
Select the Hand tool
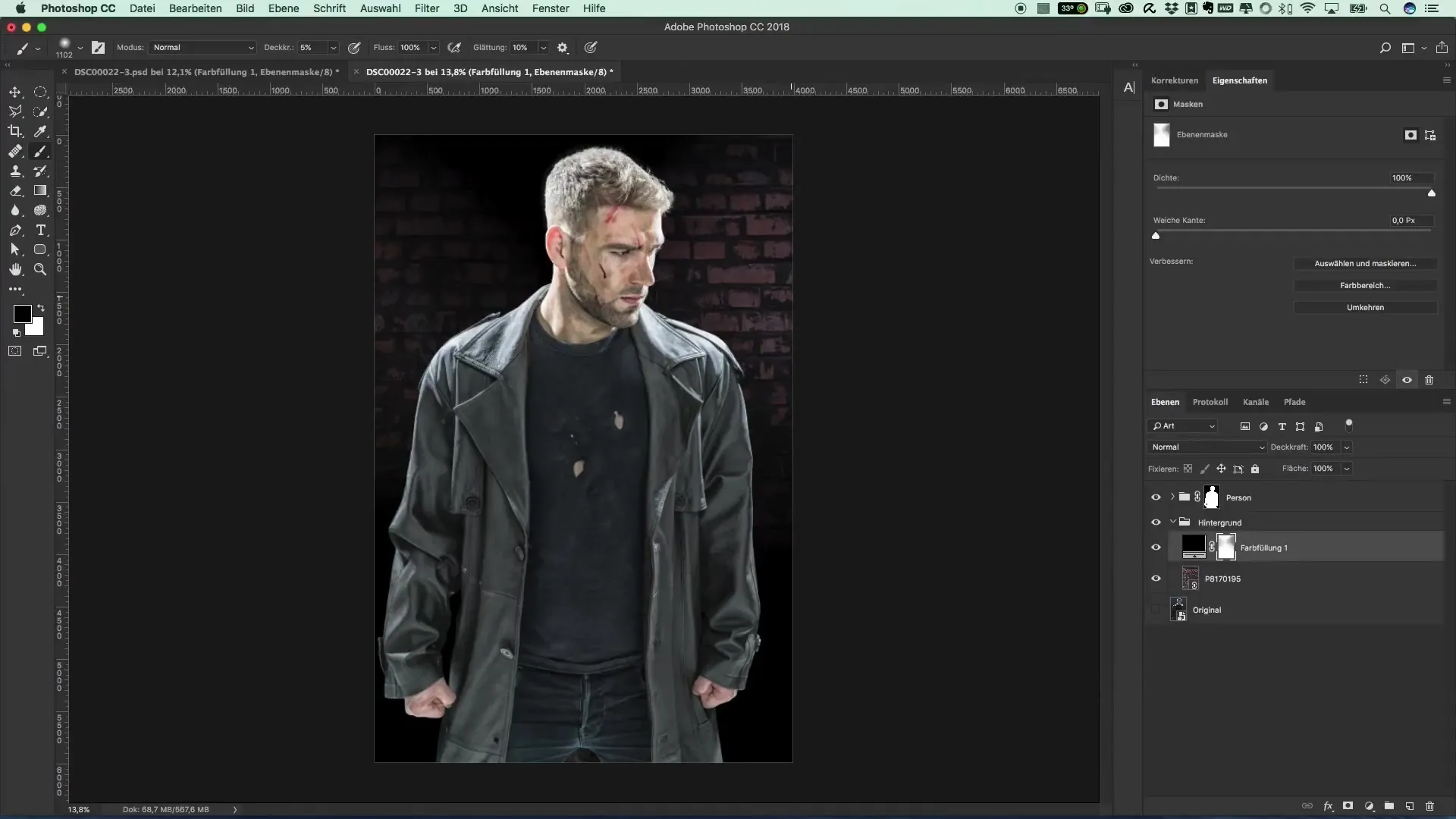[x=15, y=269]
